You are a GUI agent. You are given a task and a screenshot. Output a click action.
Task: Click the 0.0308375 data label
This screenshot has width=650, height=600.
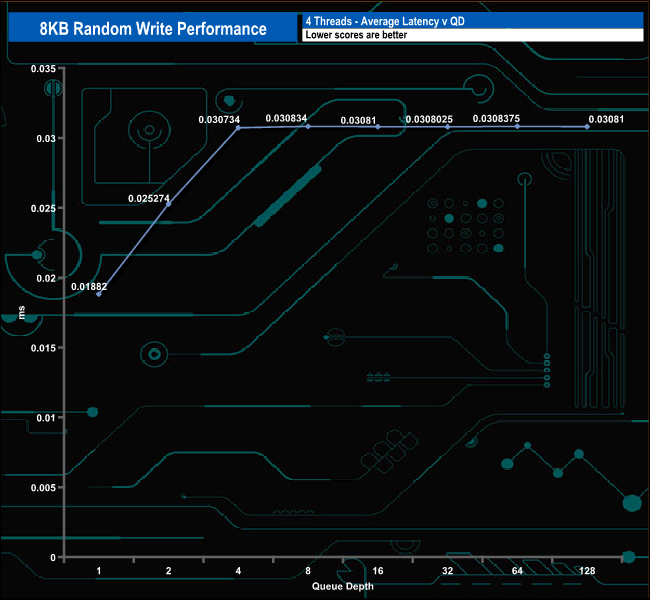click(496, 118)
